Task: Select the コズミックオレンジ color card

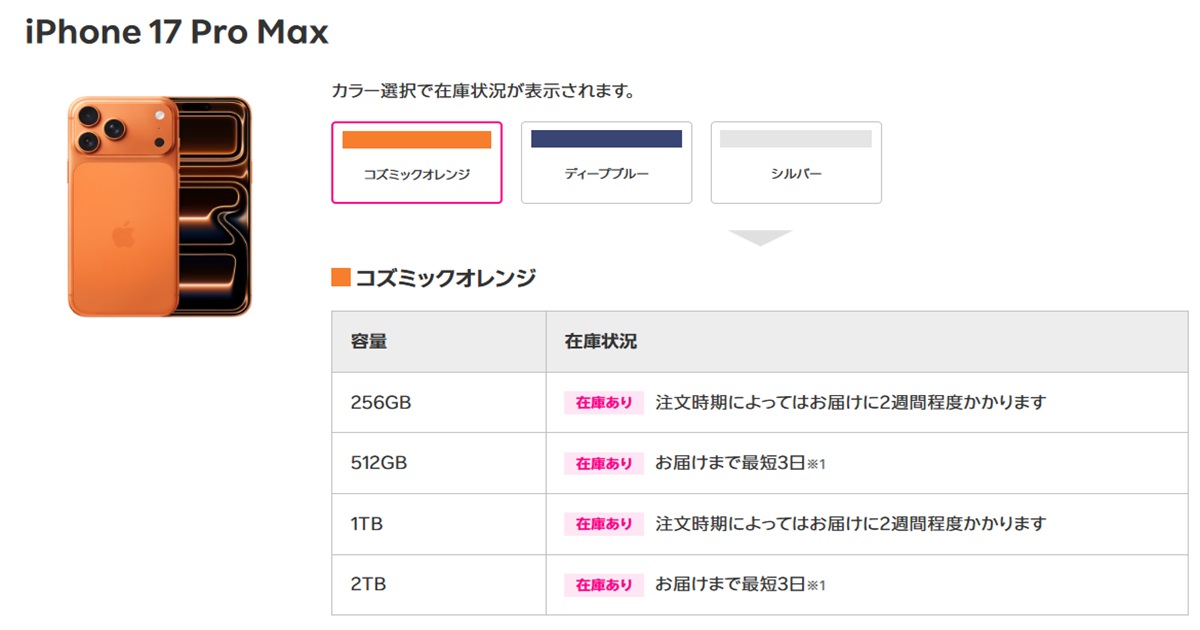Action: 416,162
